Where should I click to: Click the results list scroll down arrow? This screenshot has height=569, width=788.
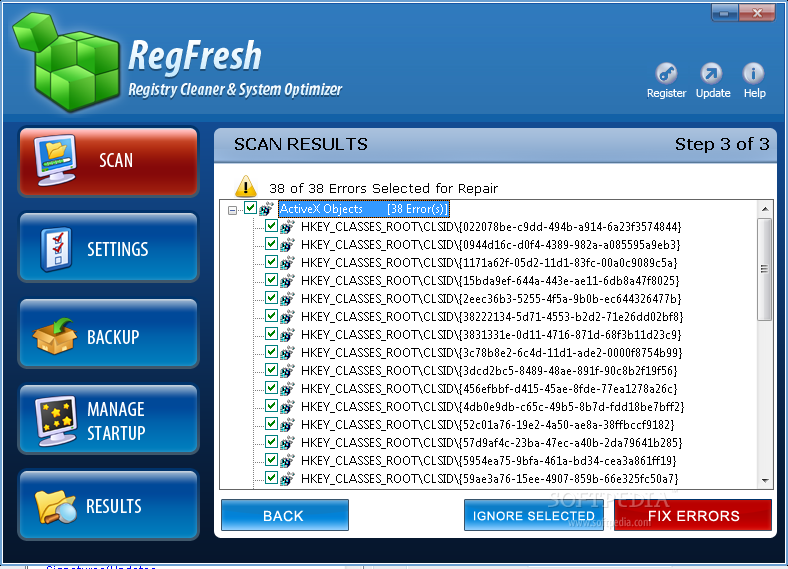tap(764, 481)
